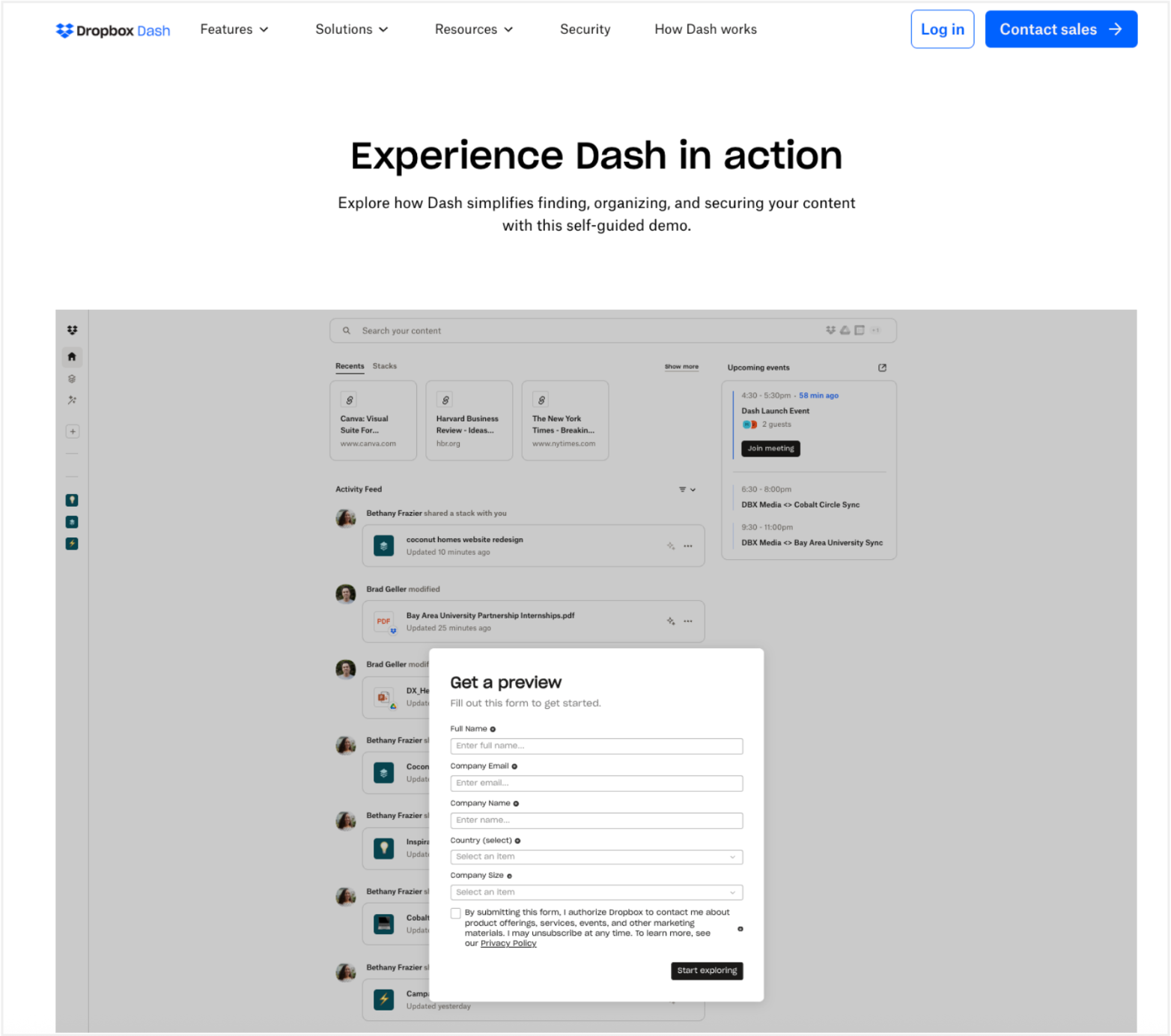Click the PDF file icon
This screenshot has height=1036, width=1171.
point(384,621)
